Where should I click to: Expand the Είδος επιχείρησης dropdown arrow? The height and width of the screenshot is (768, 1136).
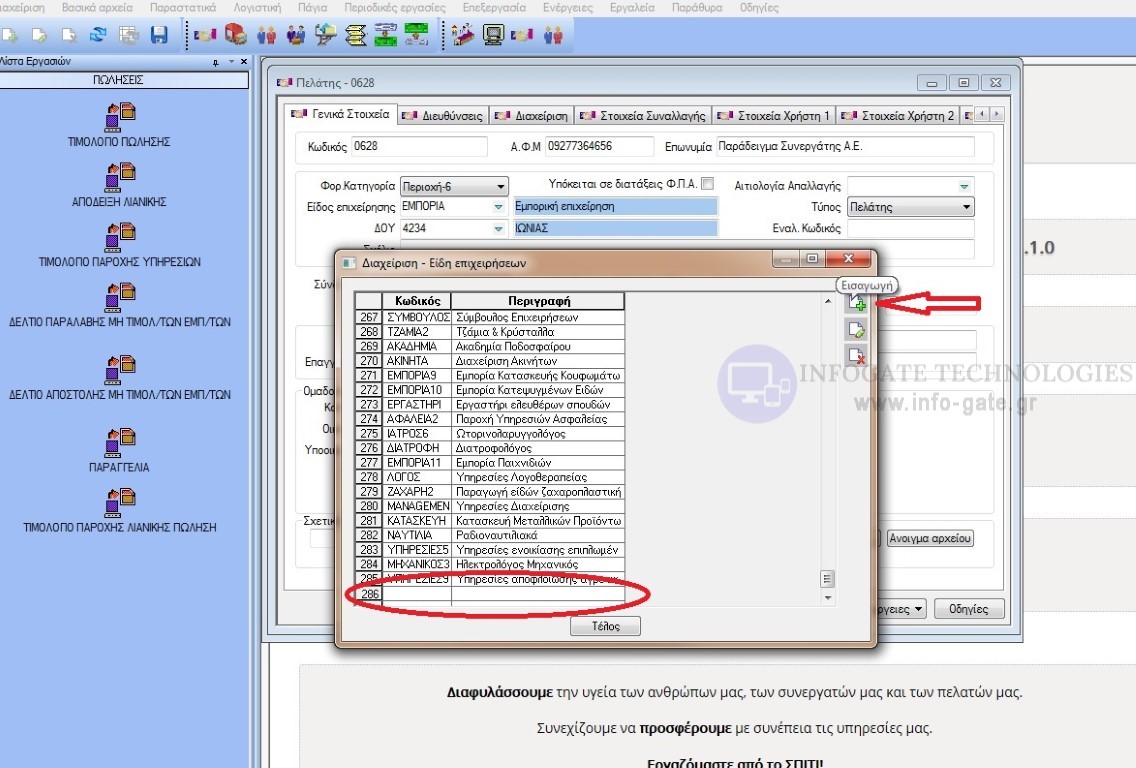pos(498,207)
